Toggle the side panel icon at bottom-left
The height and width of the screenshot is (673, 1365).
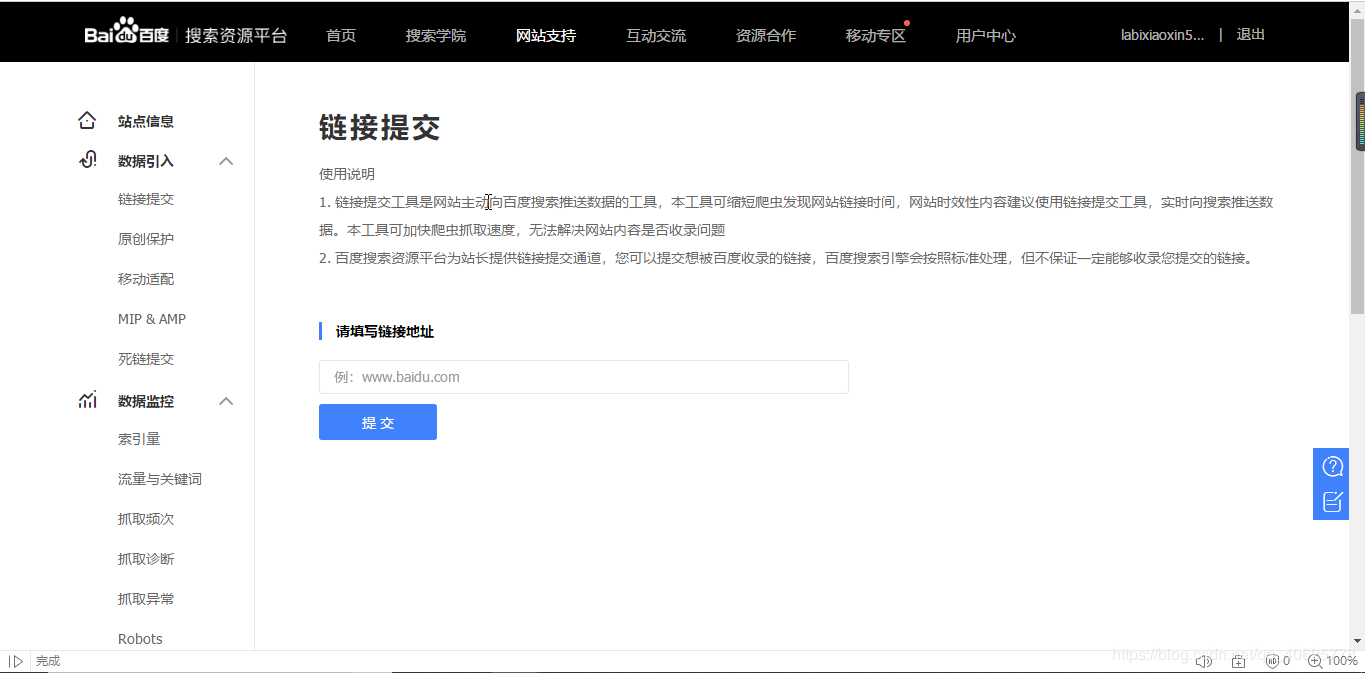pyautogui.click(x=16, y=661)
